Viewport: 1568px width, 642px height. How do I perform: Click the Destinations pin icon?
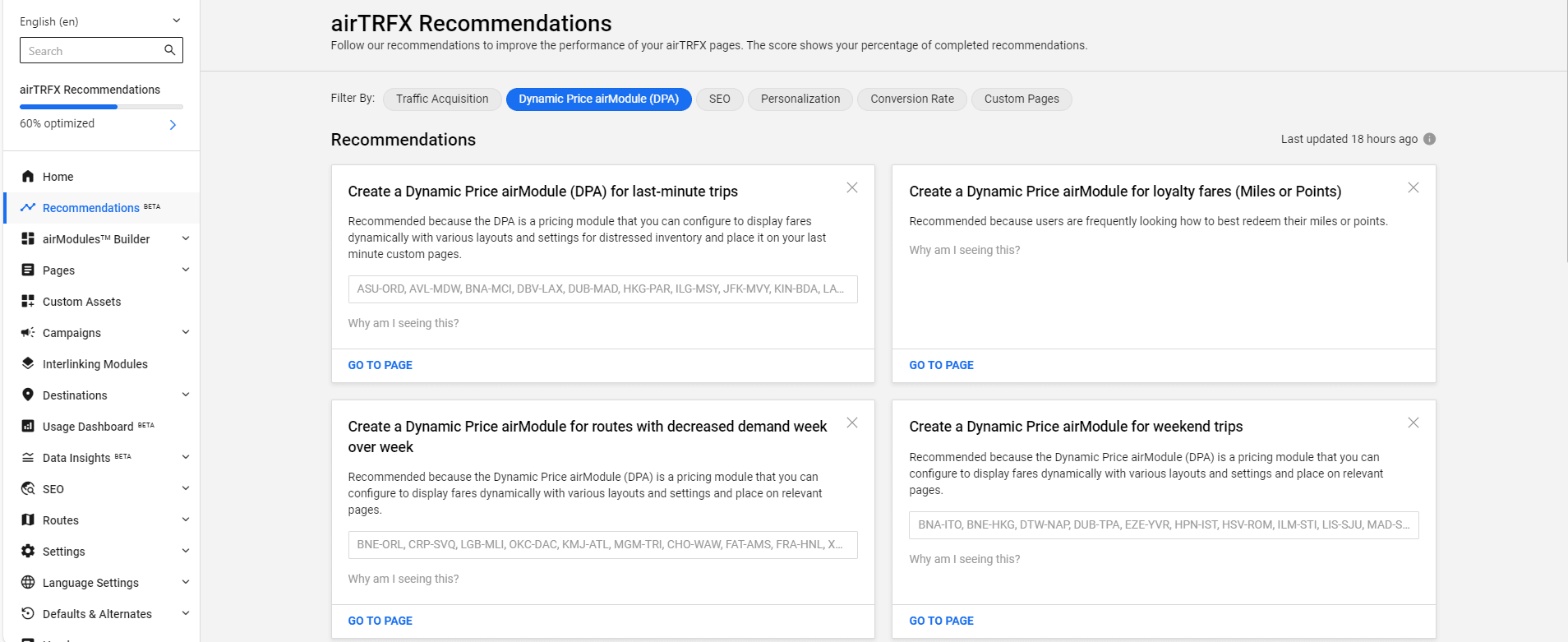tap(28, 395)
